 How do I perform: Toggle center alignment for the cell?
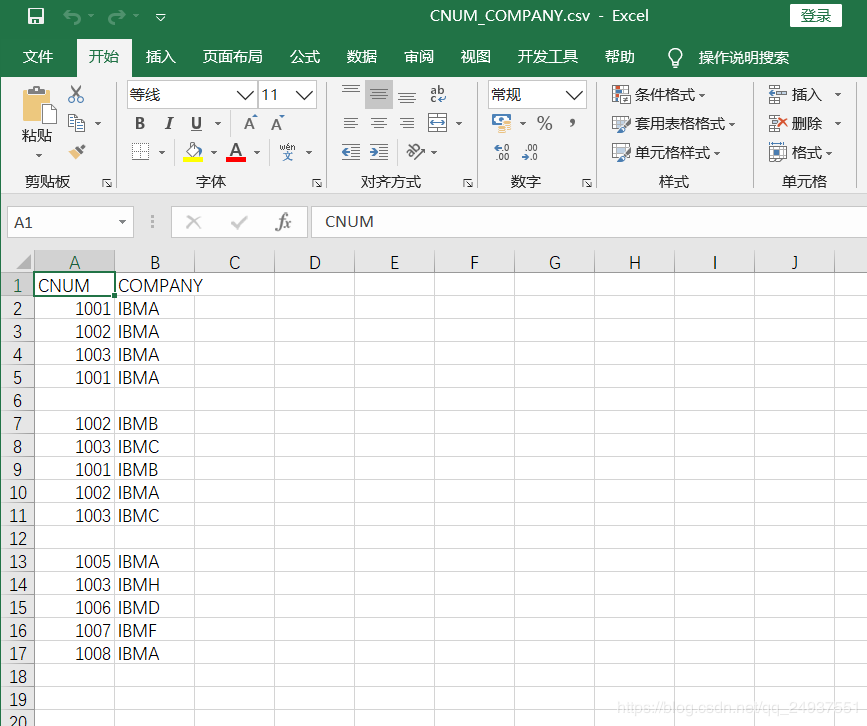pos(378,123)
